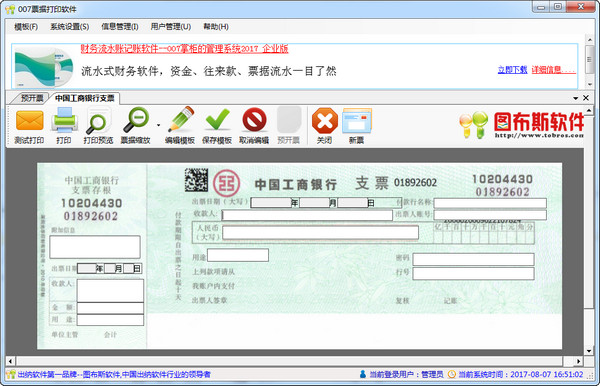600x386 pixels.
Task: Select the 中国工商银行支票 tab
Action: coord(85,98)
